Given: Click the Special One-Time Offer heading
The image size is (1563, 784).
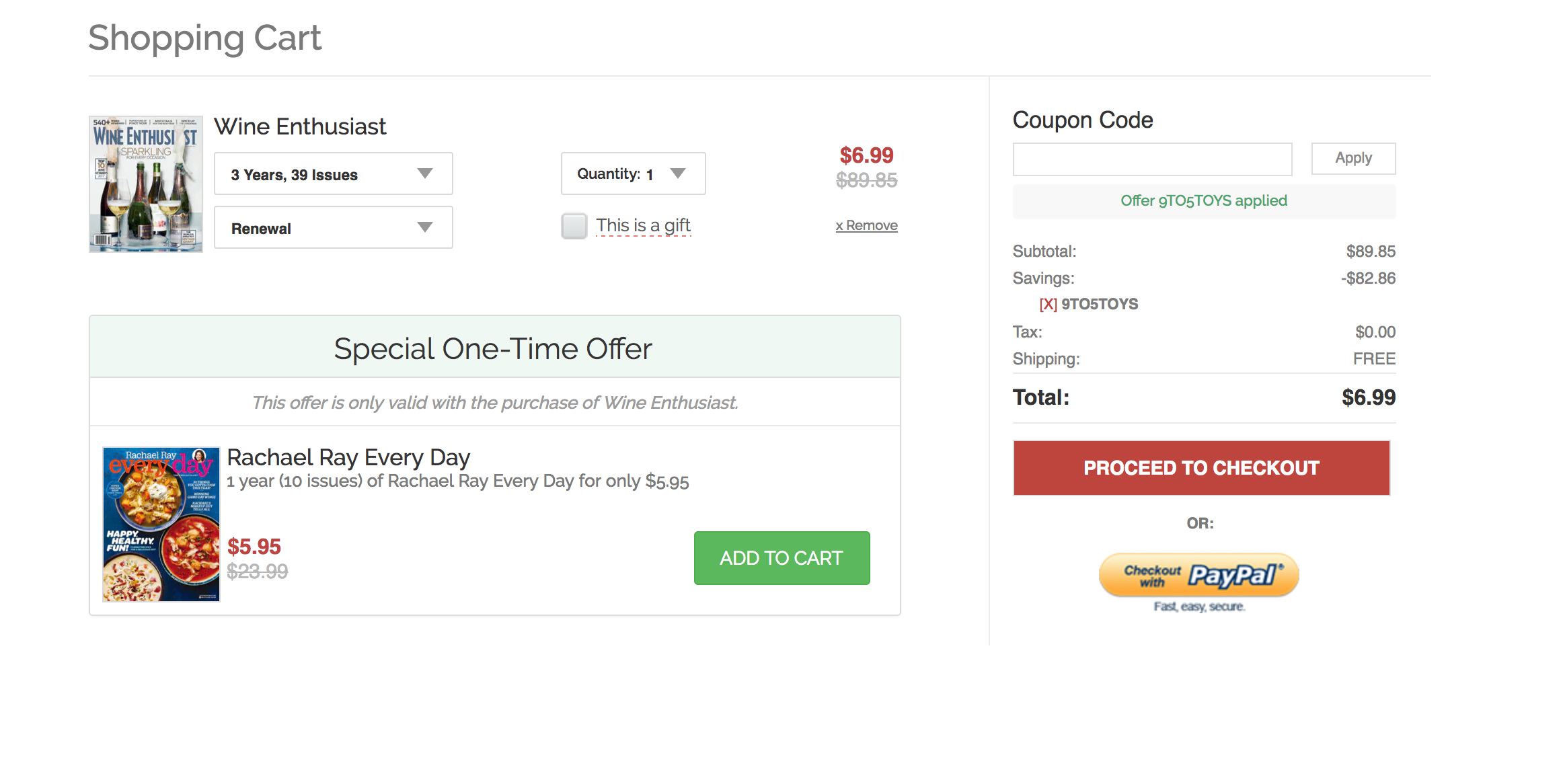Looking at the screenshot, I should tap(493, 349).
